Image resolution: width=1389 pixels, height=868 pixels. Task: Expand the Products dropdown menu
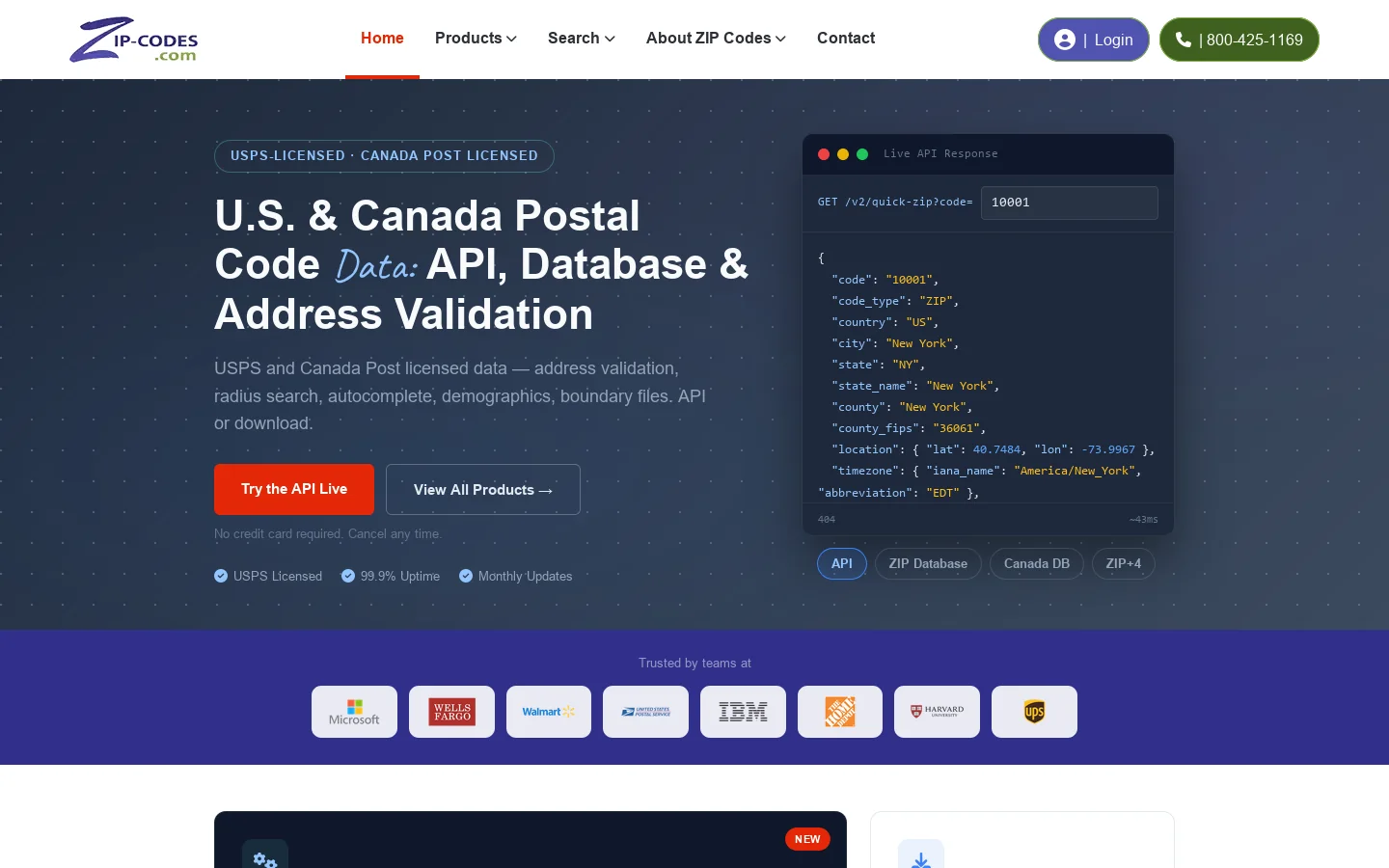(x=476, y=39)
